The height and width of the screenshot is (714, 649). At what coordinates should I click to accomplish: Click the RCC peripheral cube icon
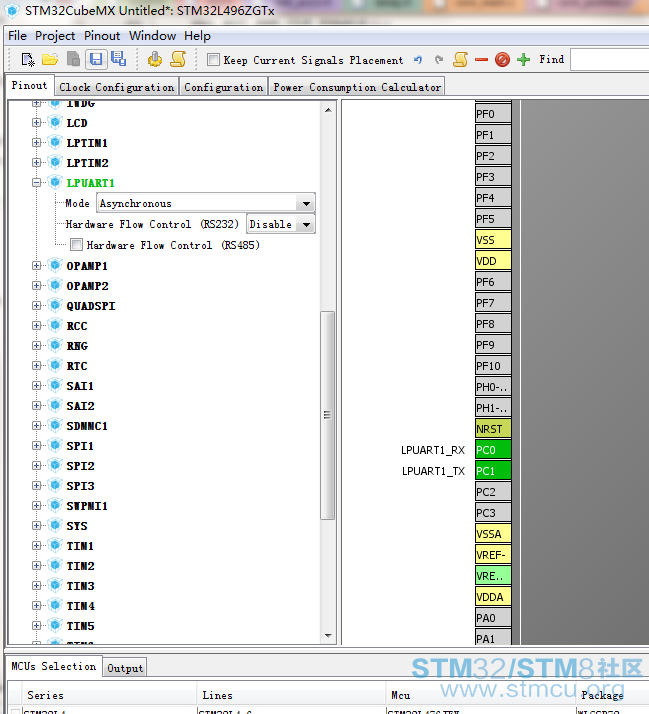pos(55,326)
